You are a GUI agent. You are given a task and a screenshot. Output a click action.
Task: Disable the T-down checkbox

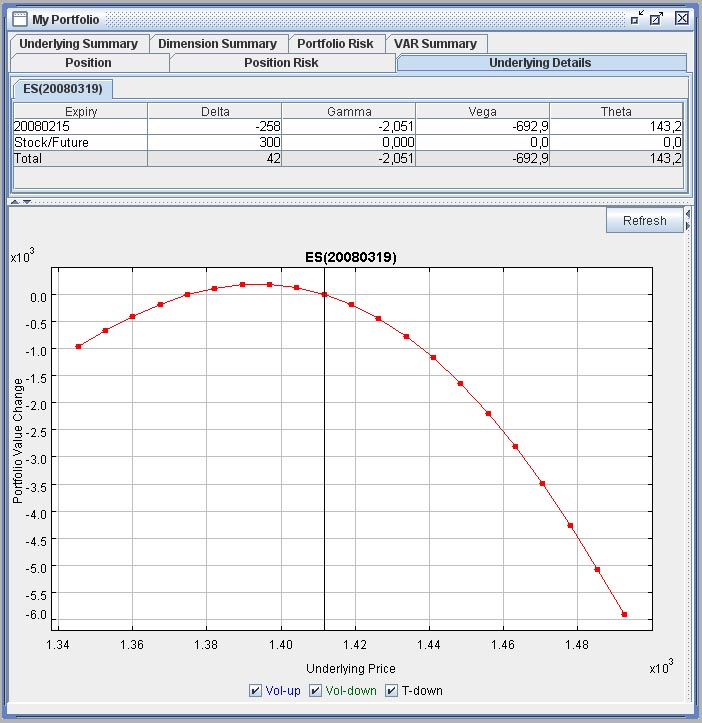coord(392,691)
